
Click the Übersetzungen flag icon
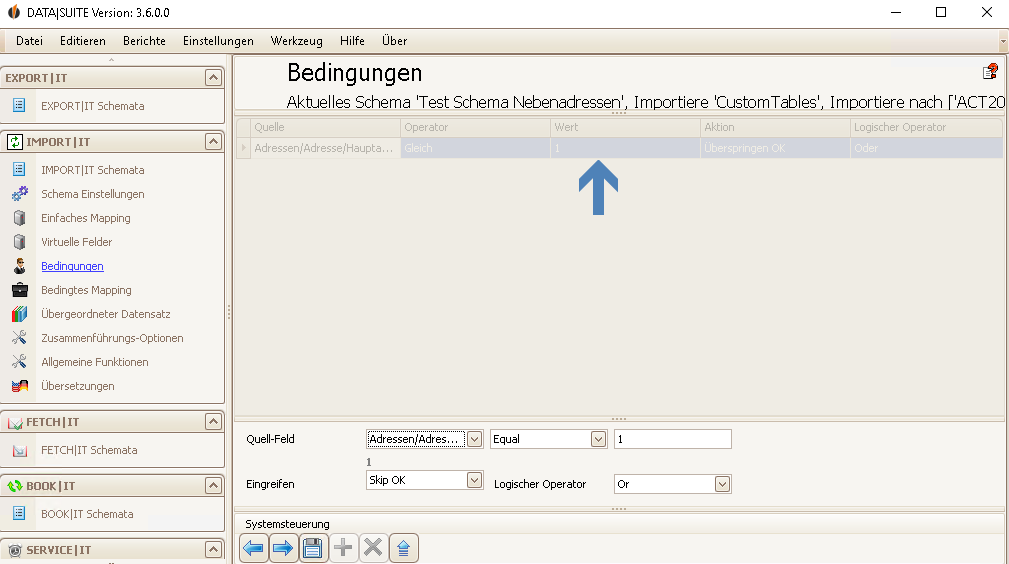pos(19,386)
